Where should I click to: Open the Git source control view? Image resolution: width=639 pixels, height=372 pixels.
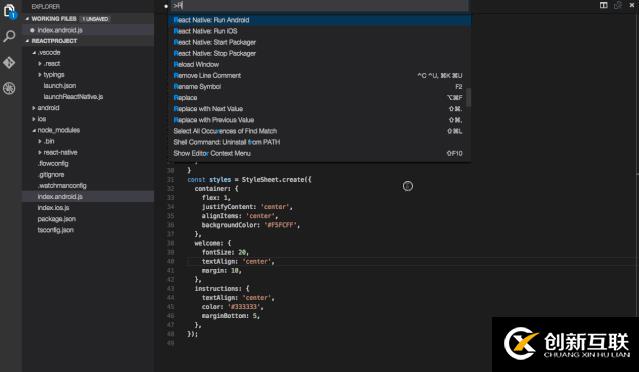coord(9,62)
